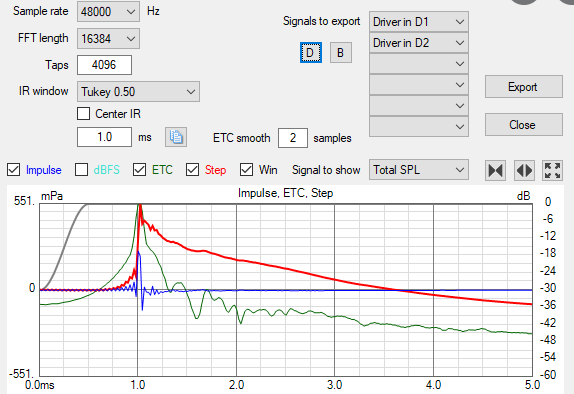This screenshot has width=574, height=394.
Task: Open the sixth Signals to export dropdown
Action: 419,127
